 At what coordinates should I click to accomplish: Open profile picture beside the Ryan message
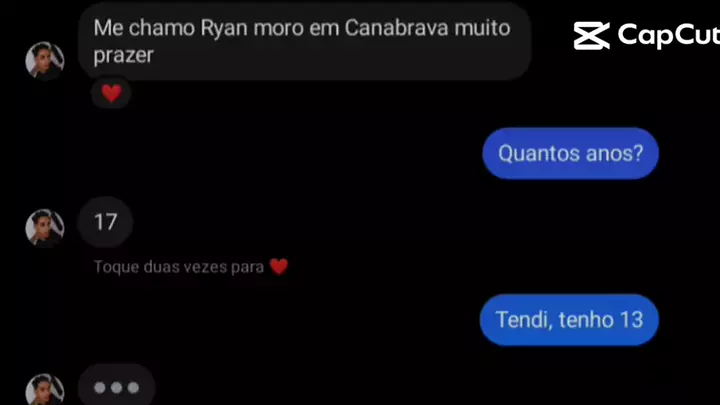click(x=45, y=61)
